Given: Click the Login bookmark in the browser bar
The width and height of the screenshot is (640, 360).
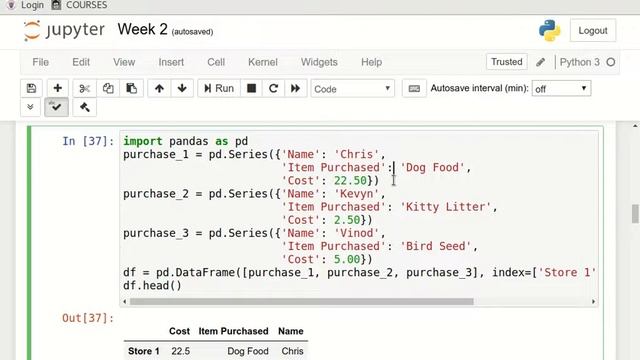Looking at the screenshot, I should point(26,5).
